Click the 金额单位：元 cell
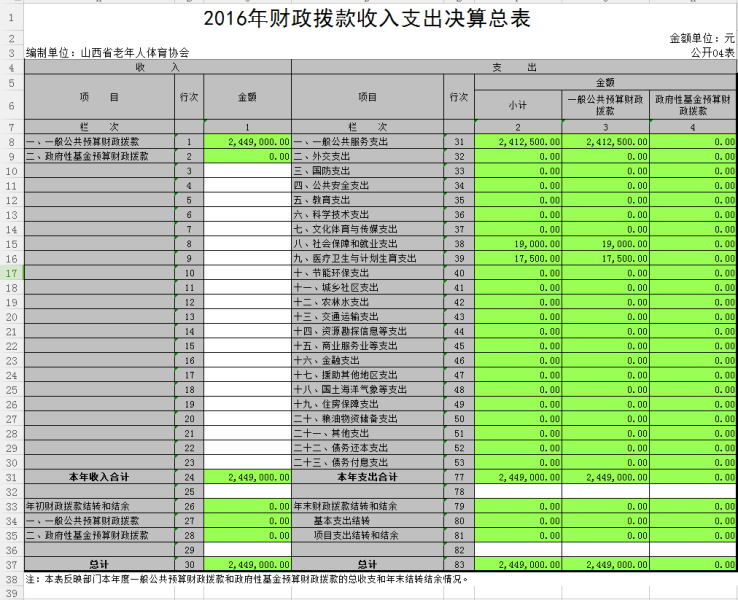Image resolution: width=738 pixels, height=600 pixels. click(702, 37)
